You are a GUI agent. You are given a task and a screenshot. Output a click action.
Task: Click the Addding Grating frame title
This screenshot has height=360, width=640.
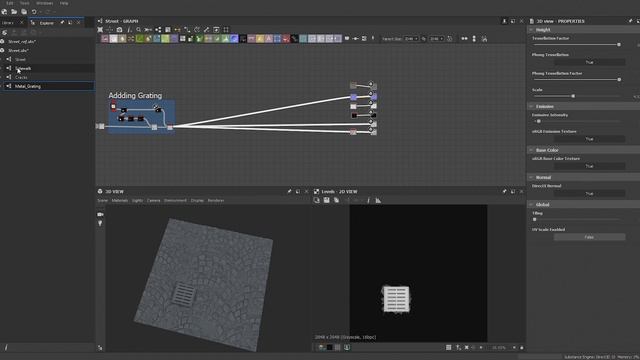[135, 96]
